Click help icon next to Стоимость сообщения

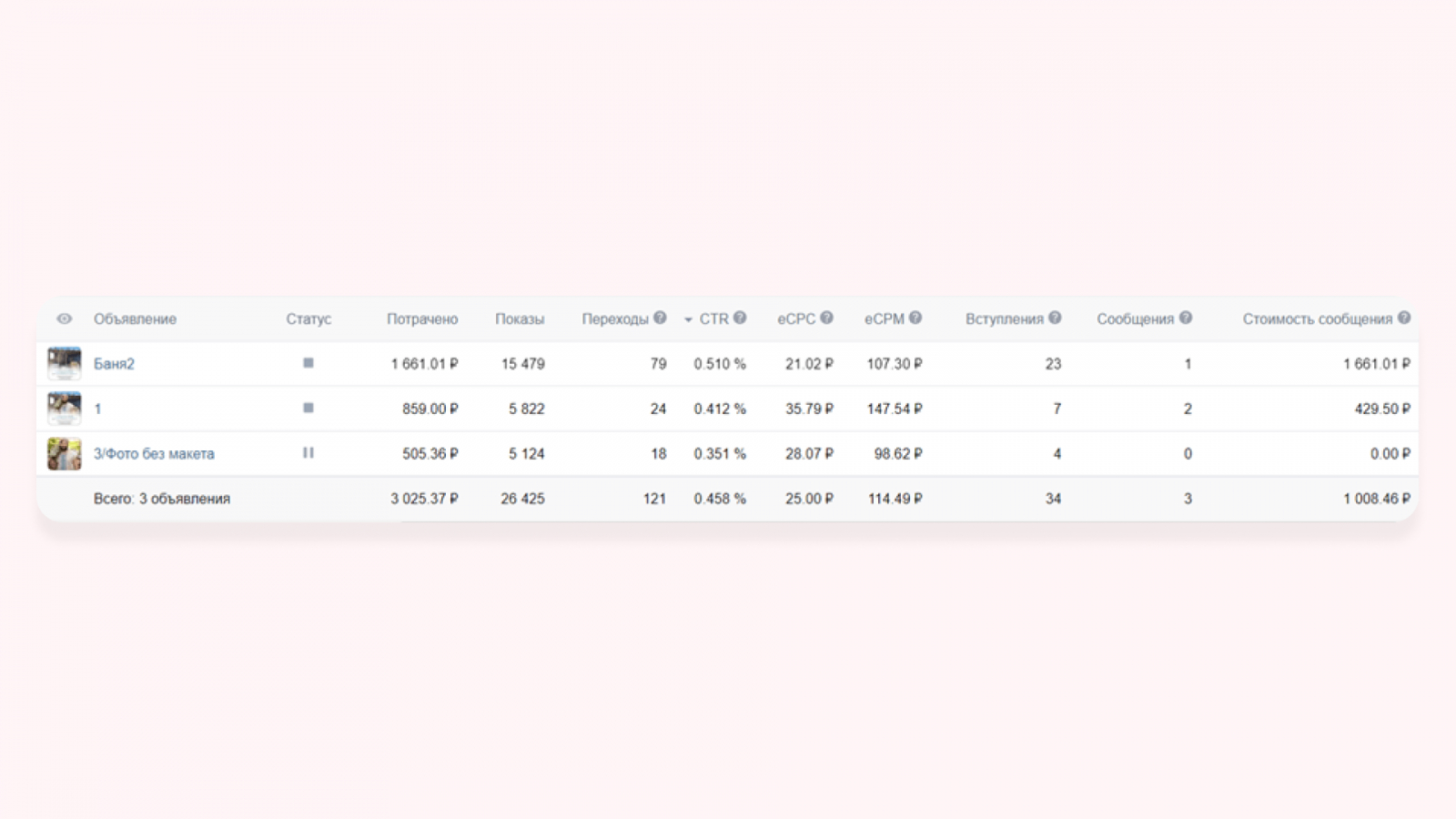1404,318
